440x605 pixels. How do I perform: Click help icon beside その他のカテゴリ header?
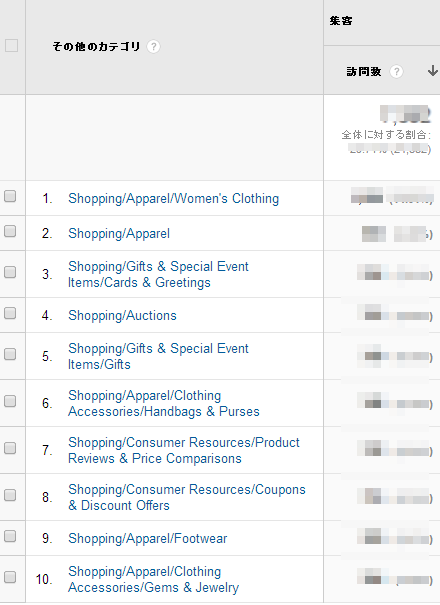[153, 47]
